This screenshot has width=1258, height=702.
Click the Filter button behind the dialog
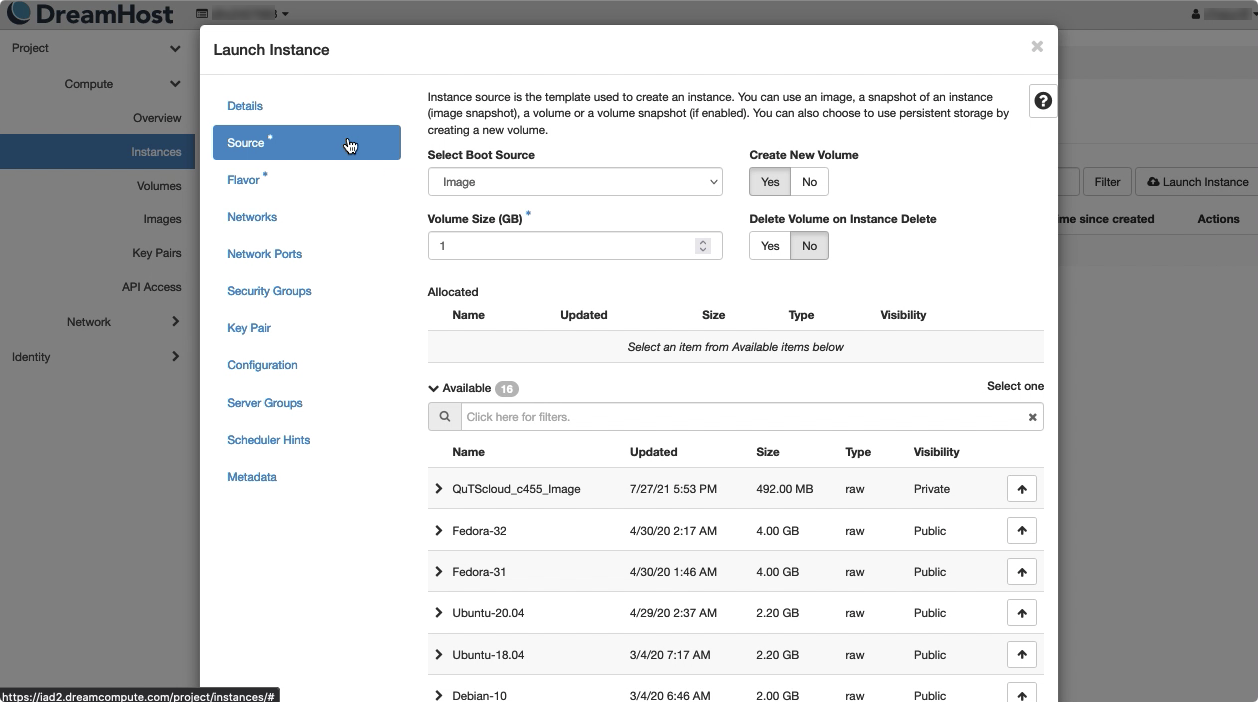click(1107, 182)
